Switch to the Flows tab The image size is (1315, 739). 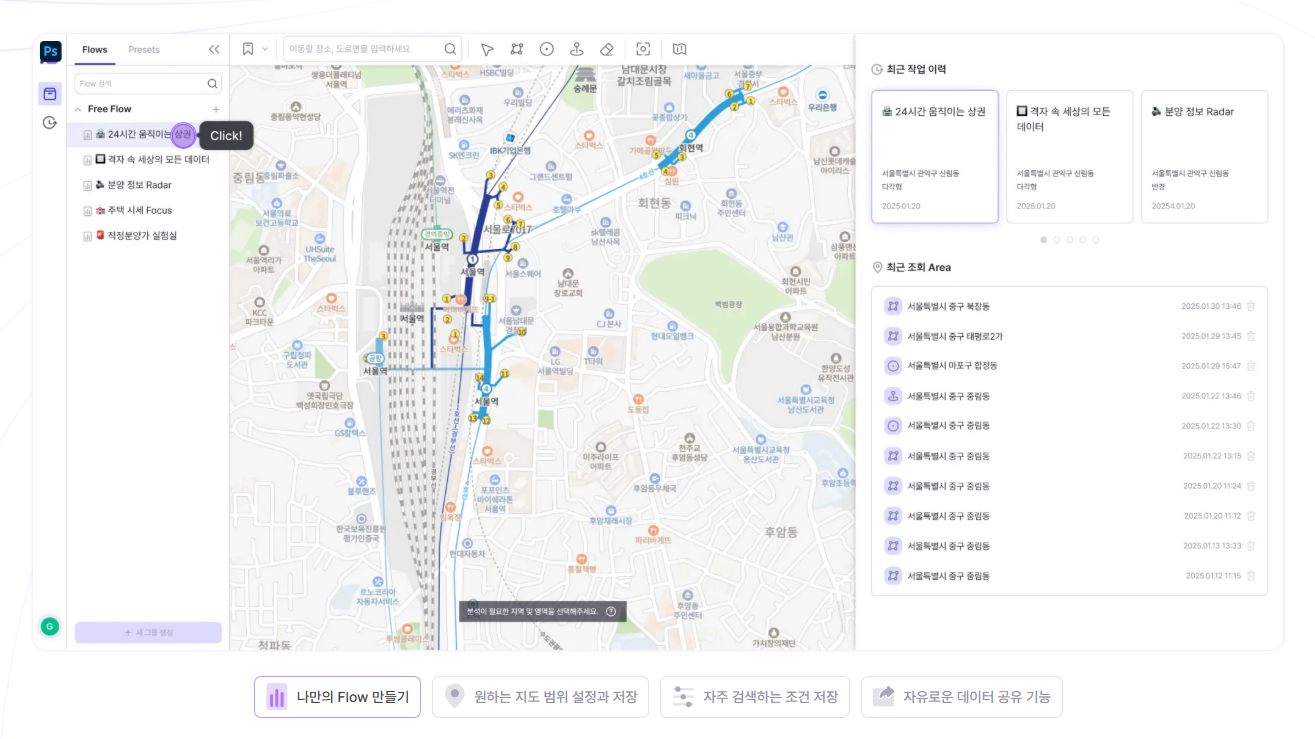pos(95,49)
